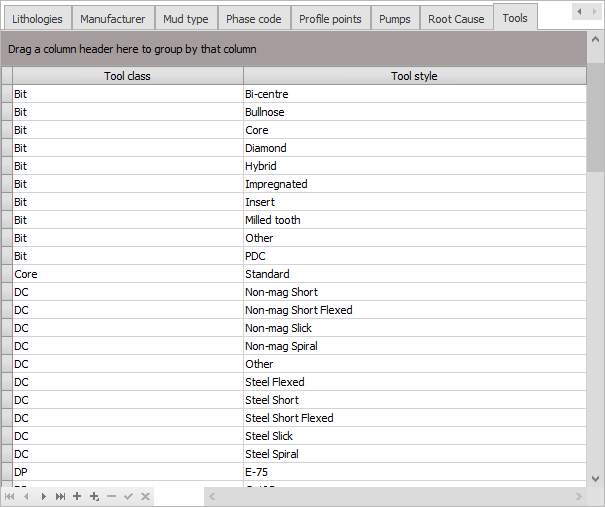Click the dimmed X icon in navigator
Screen dimensions: 605x507
point(145,496)
